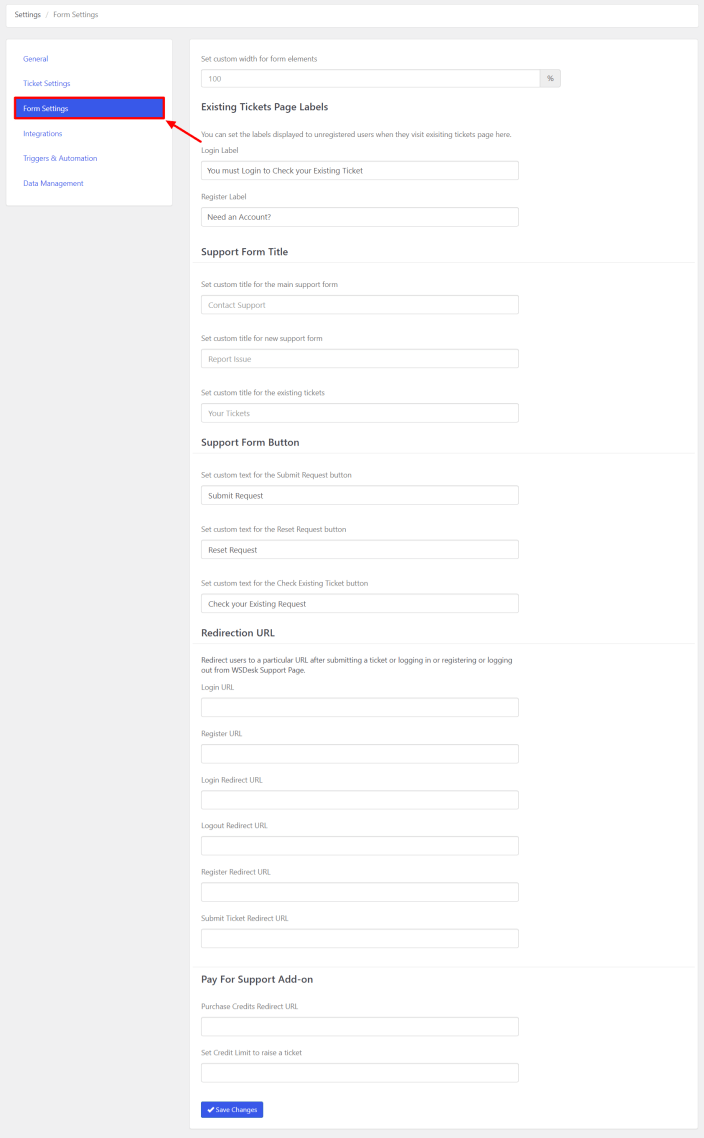704x1138 pixels.
Task: Click the Save Changes button
Action: click(x=231, y=1109)
